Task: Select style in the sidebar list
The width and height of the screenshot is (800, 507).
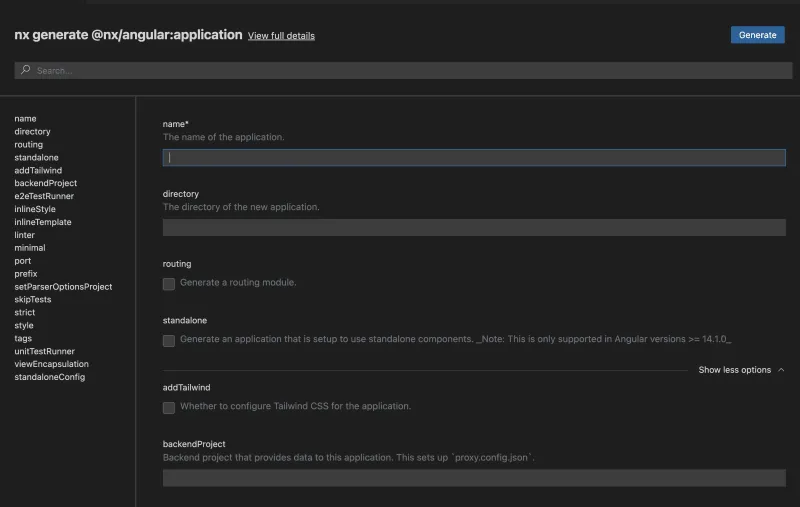Action: point(24,325)
